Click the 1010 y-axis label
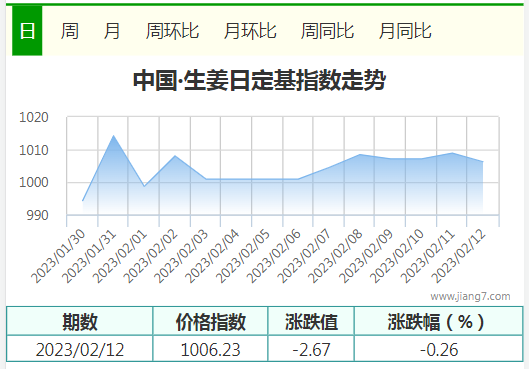Viewport: 529px width, 369px height. coord(34,150)
